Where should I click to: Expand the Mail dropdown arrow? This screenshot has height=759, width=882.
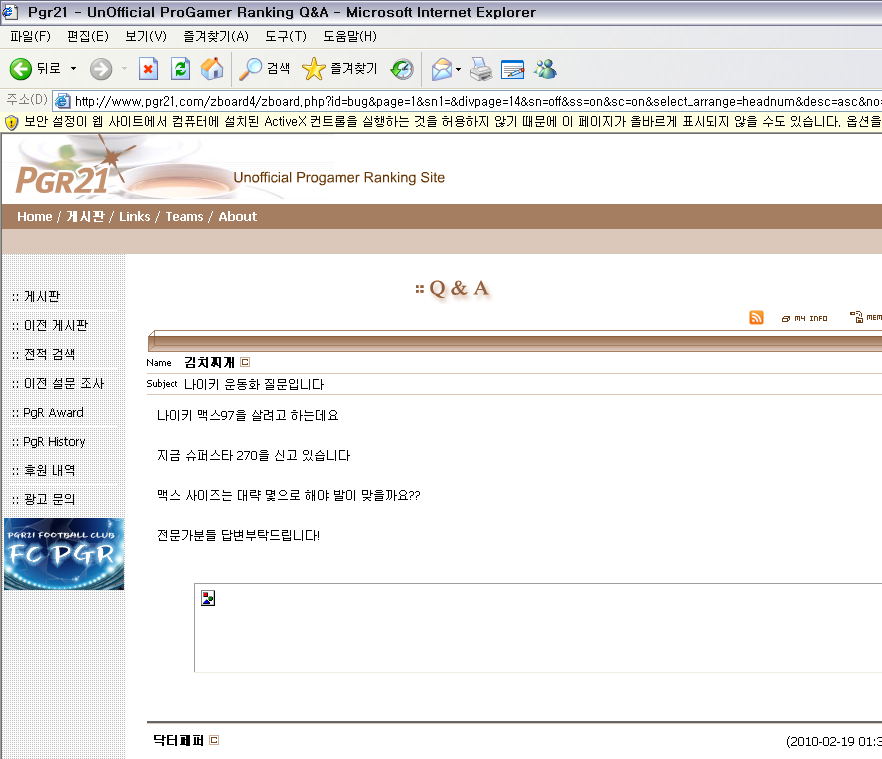point(458,69)
